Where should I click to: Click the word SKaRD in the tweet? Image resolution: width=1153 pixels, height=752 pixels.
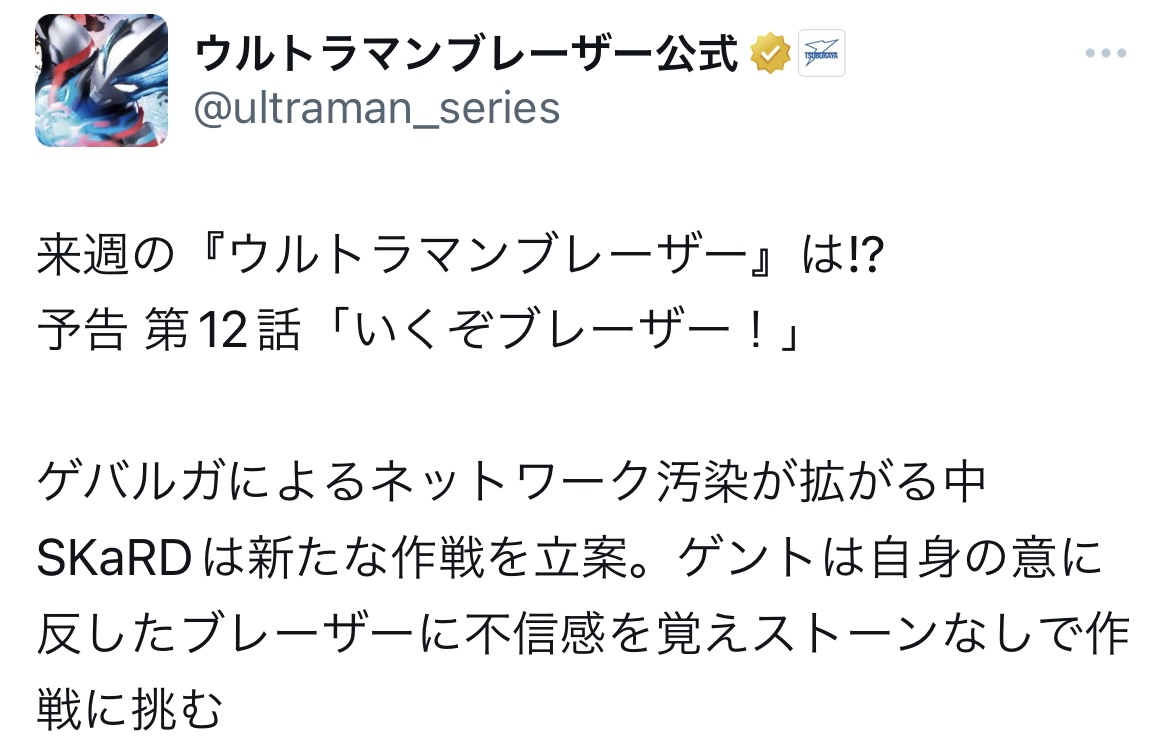[x=114, y=560]
